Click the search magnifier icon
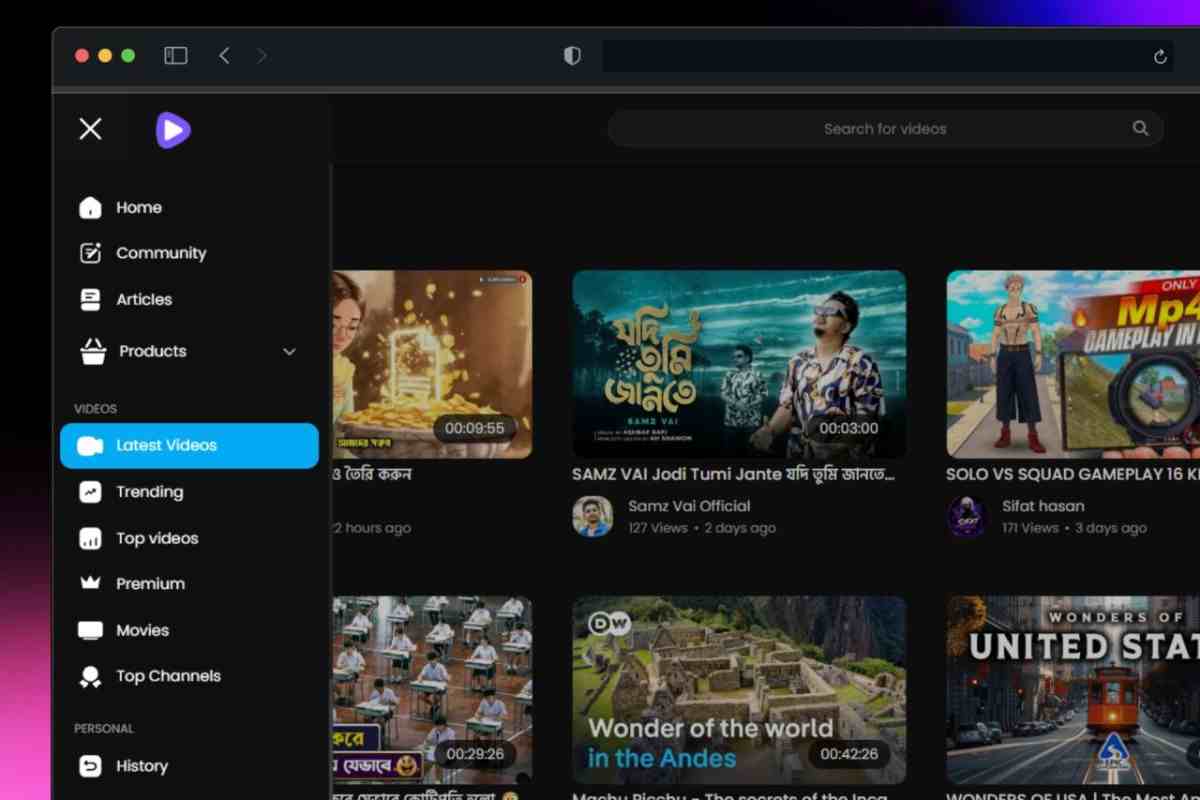1200x800 pixels. (x=1140, y=128)
